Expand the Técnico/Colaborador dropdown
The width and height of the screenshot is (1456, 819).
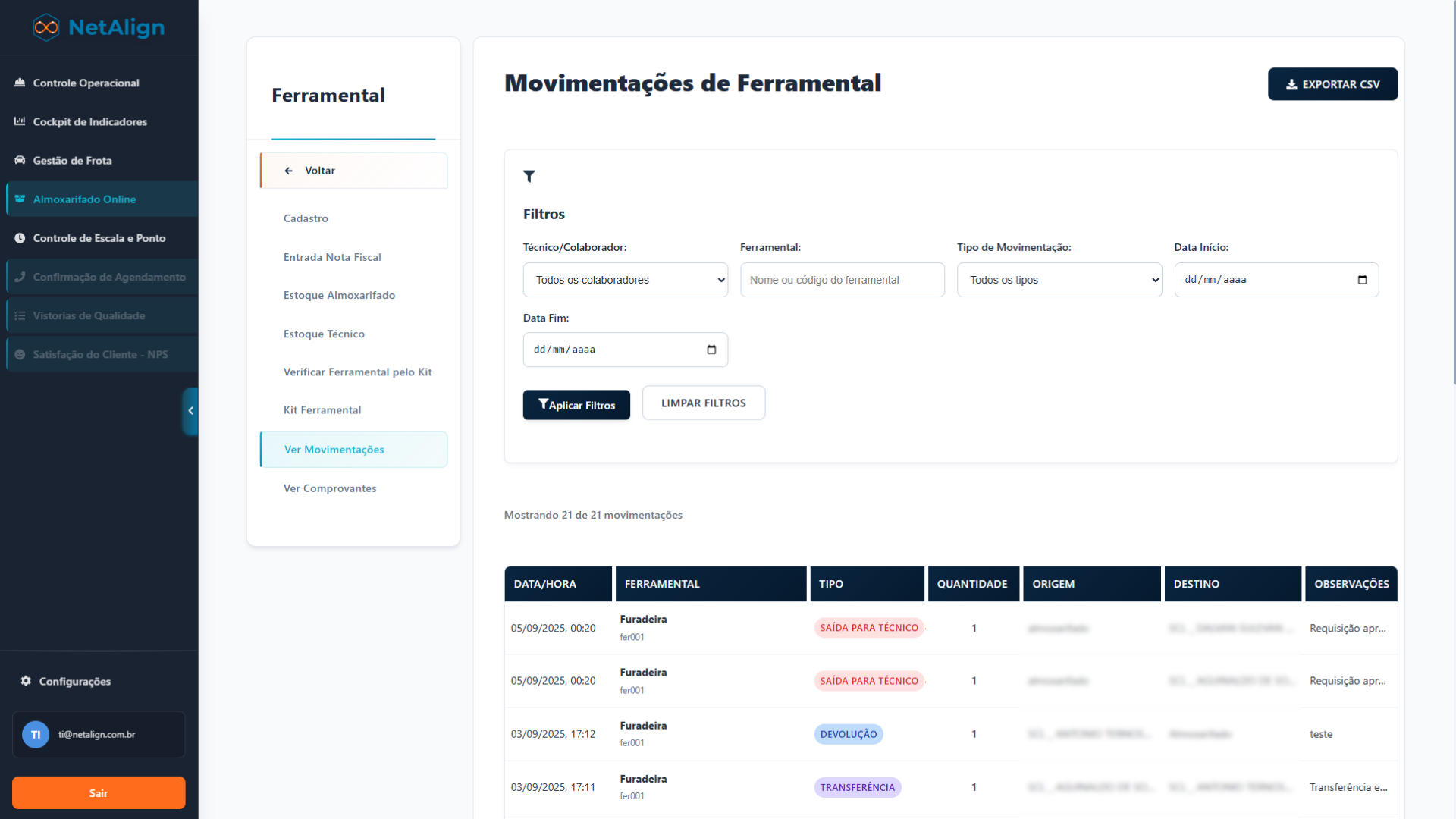625,280
